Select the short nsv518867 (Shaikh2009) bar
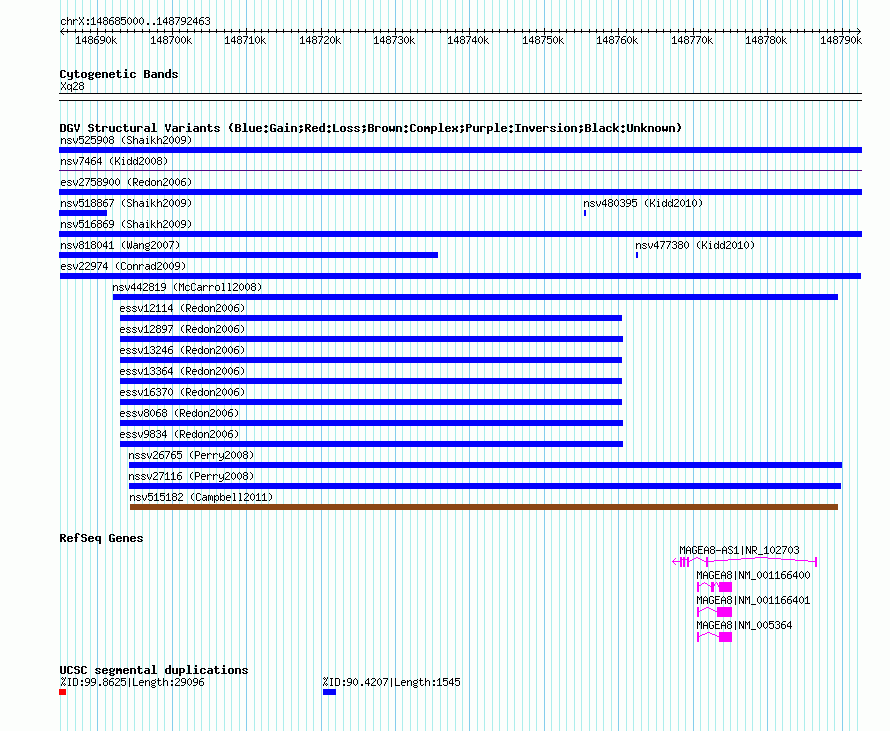Screen dimensions: 890x731 pyautogui.click(x=83, y=213)
